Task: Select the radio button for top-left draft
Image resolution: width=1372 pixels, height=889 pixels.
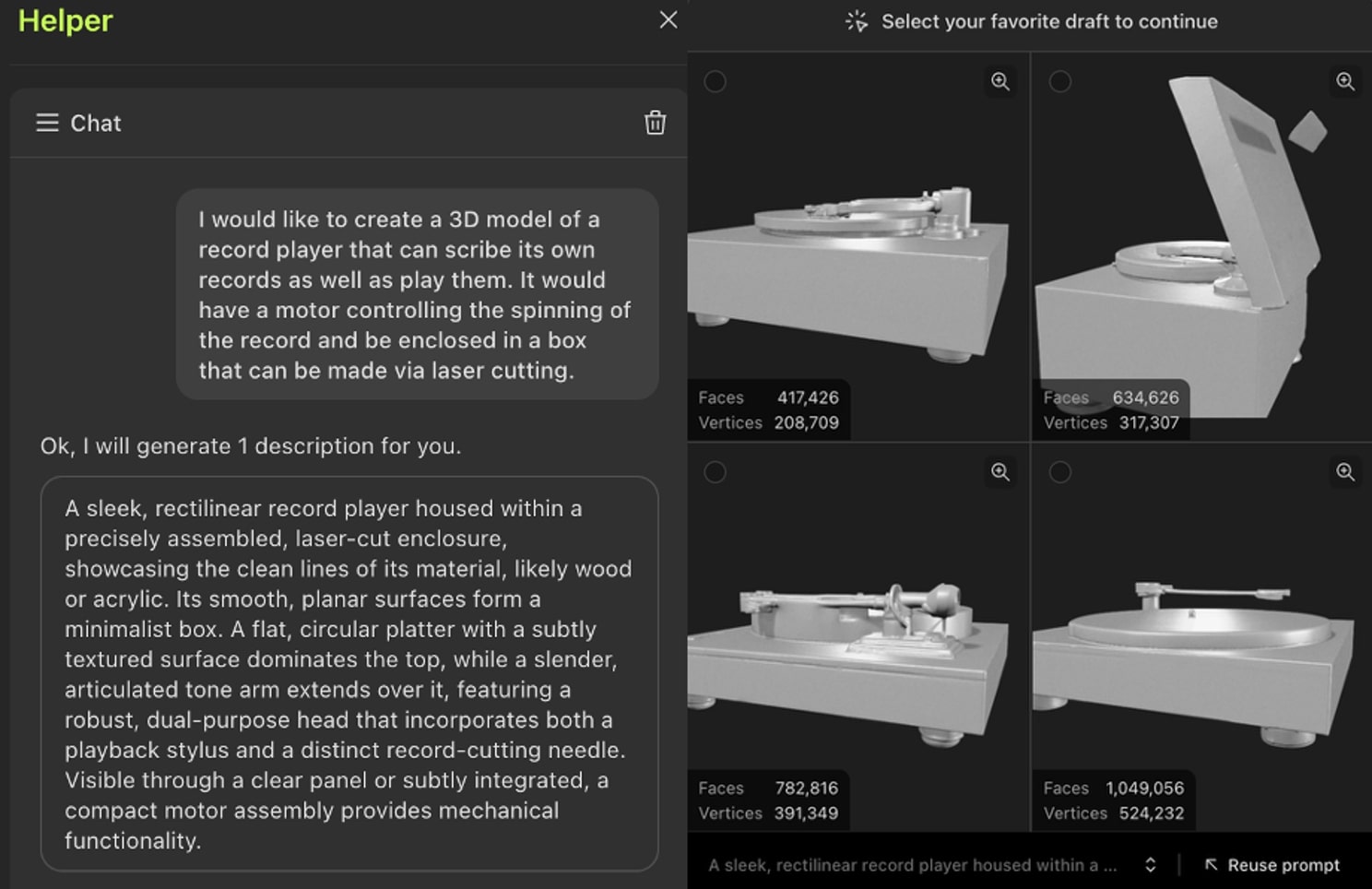Action: [x=715, y=82]
